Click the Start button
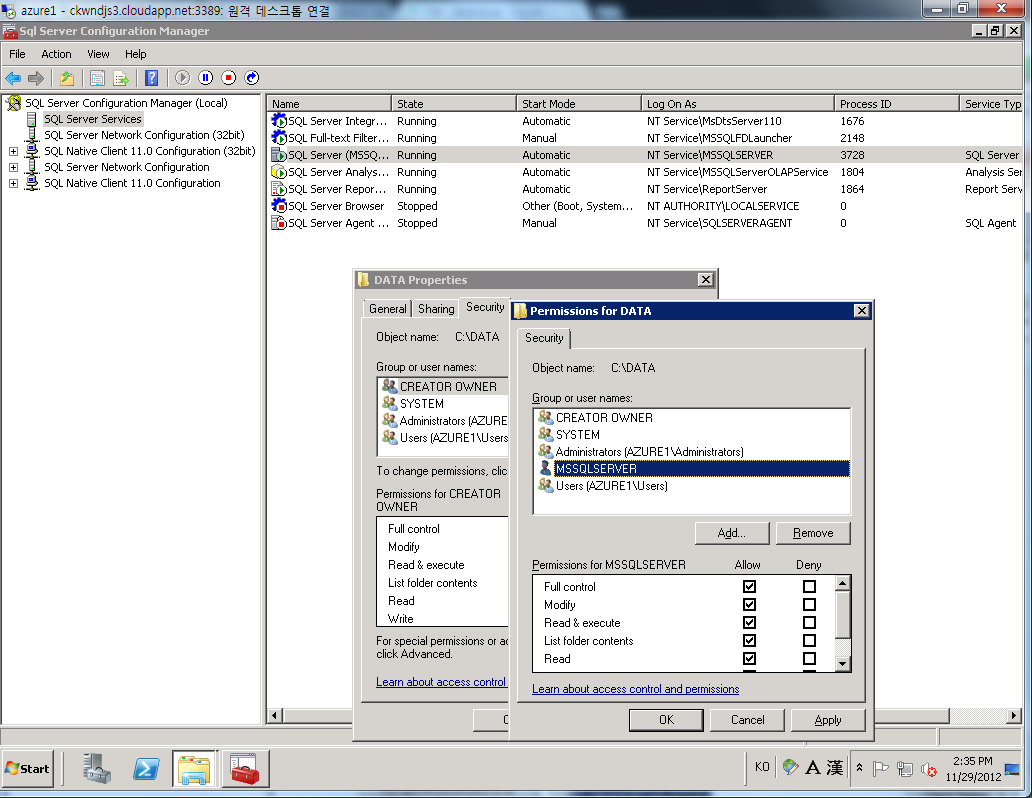The image size is (1032, 798). coord(27,768)
